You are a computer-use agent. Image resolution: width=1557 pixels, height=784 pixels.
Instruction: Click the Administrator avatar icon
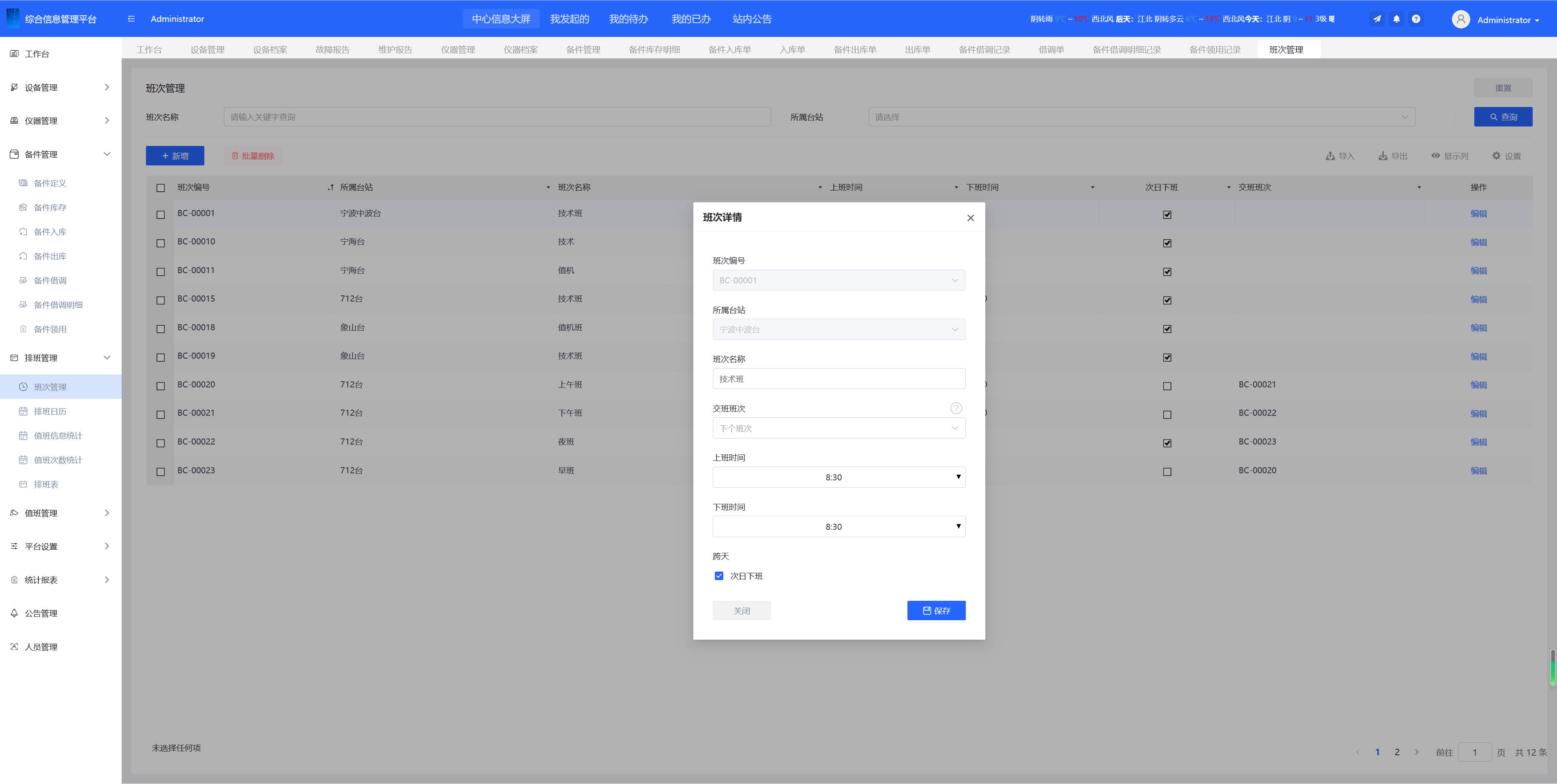[1460, 19]
